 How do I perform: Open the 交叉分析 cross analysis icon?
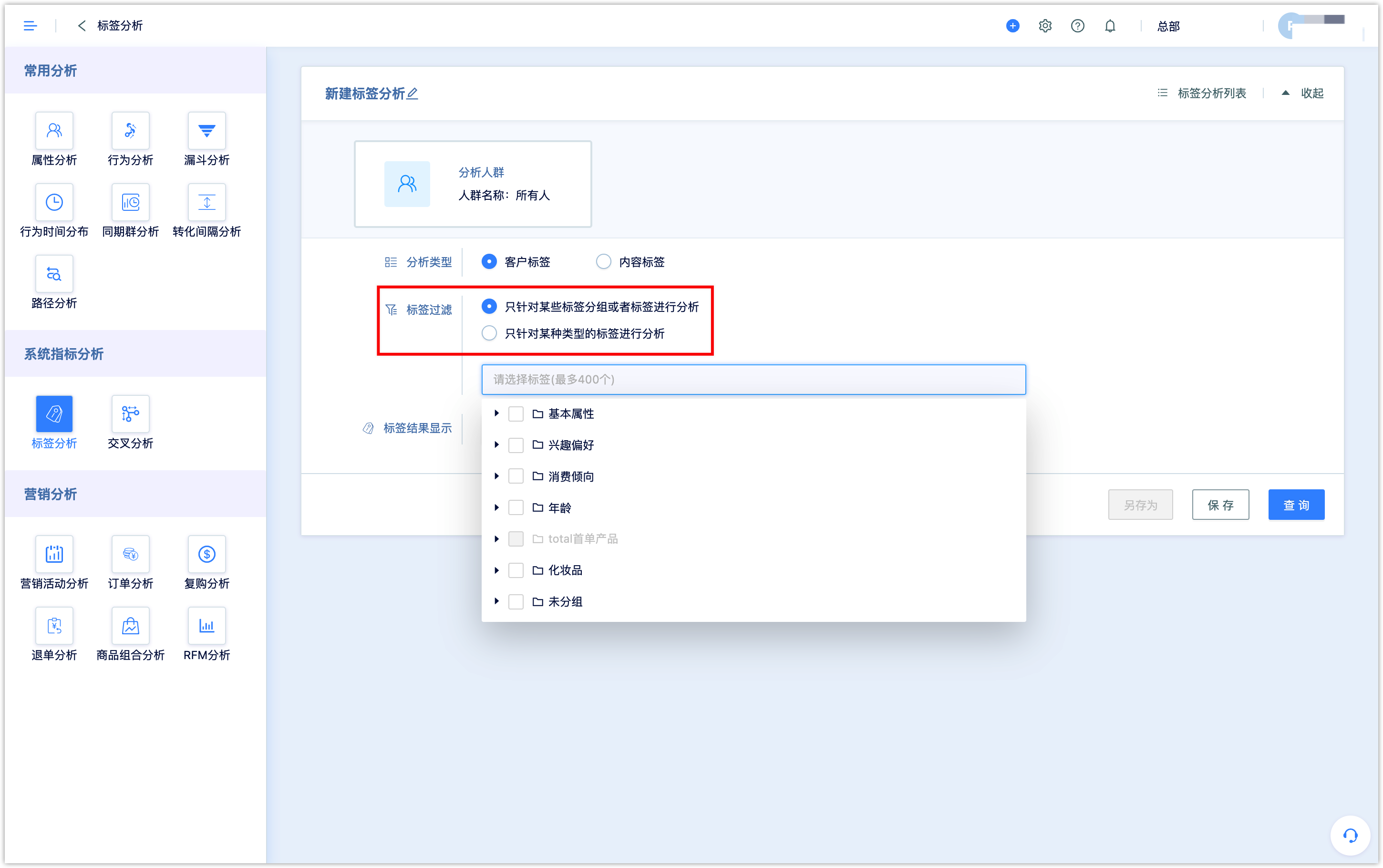[x=130, y=414]
